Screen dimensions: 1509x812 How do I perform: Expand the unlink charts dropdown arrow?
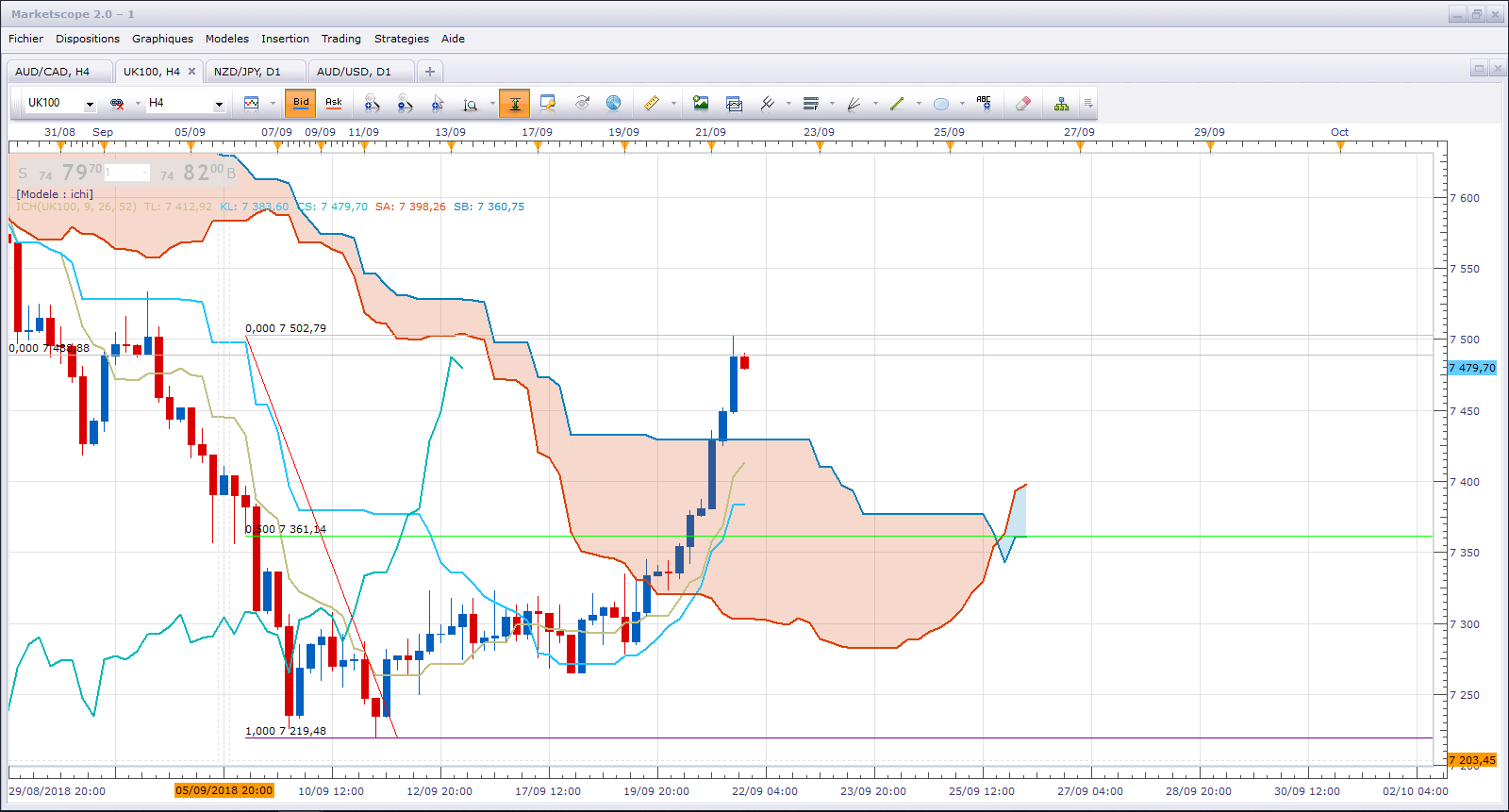138,104
